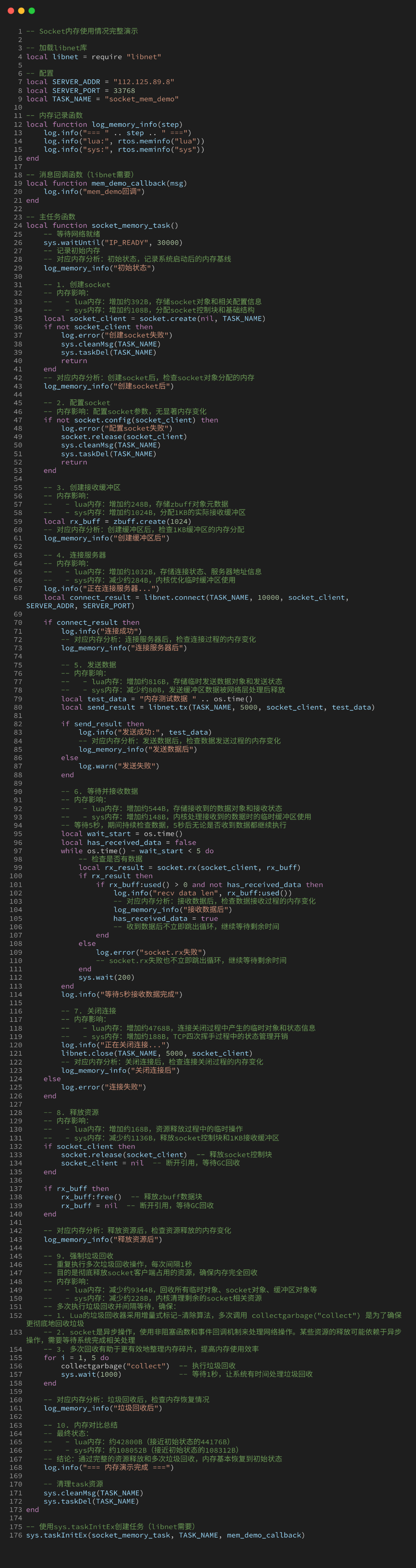Click log.info("=== 内存演示完成 ===")
The image size is (416, 1568).
click(109, 1467)
